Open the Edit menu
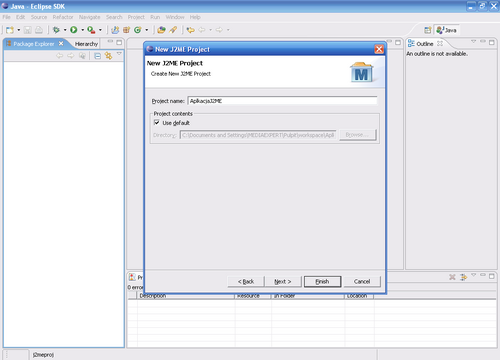Image resolution: width=500 pixels, height=360 pixels. click(x=20, y=17)
